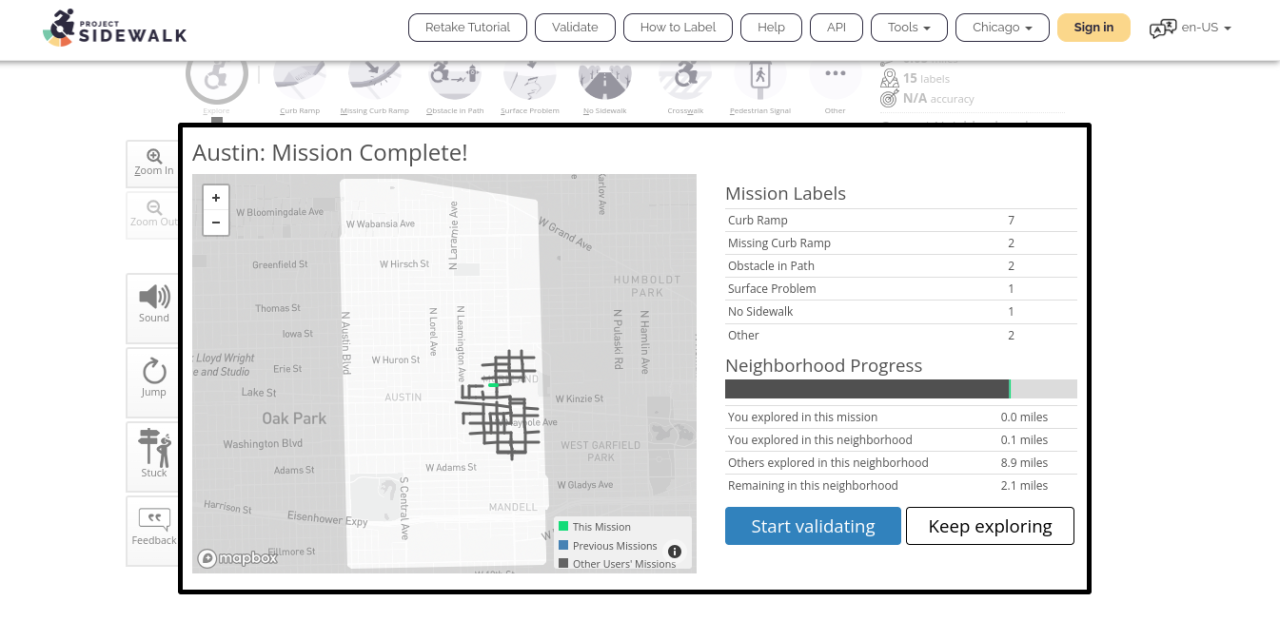Click 'You explored in this neighborhood' row
Image resolution: width=1280 pixels, height=621 pixels.
pyautogui.click(x=901, y=440)
